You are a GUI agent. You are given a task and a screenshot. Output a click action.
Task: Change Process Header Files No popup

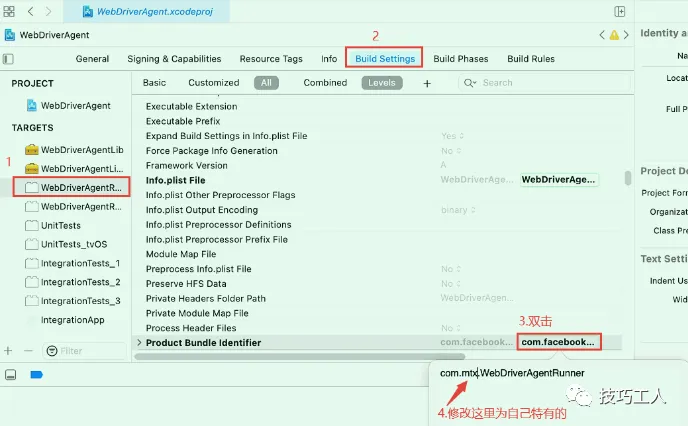(451, 328)
